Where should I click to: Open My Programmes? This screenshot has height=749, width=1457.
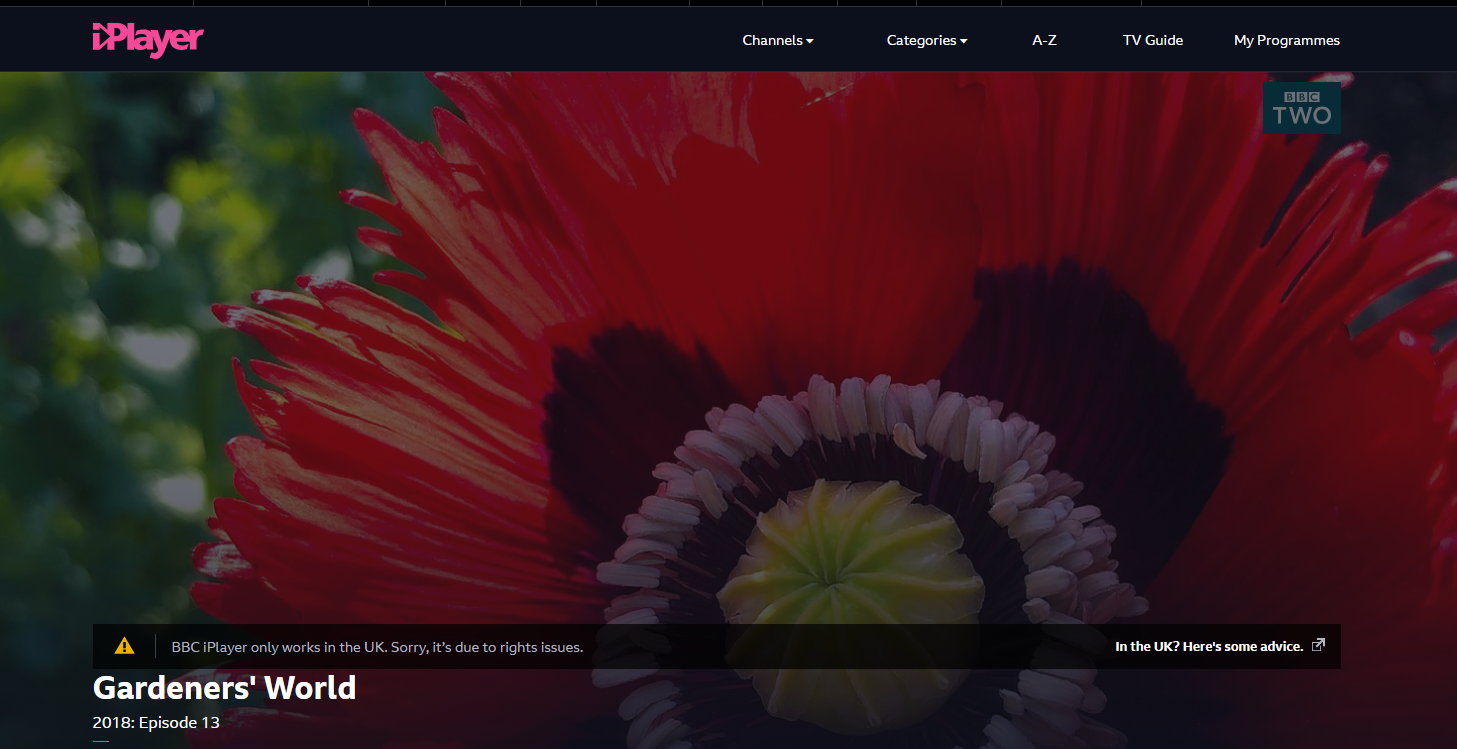1287,41
